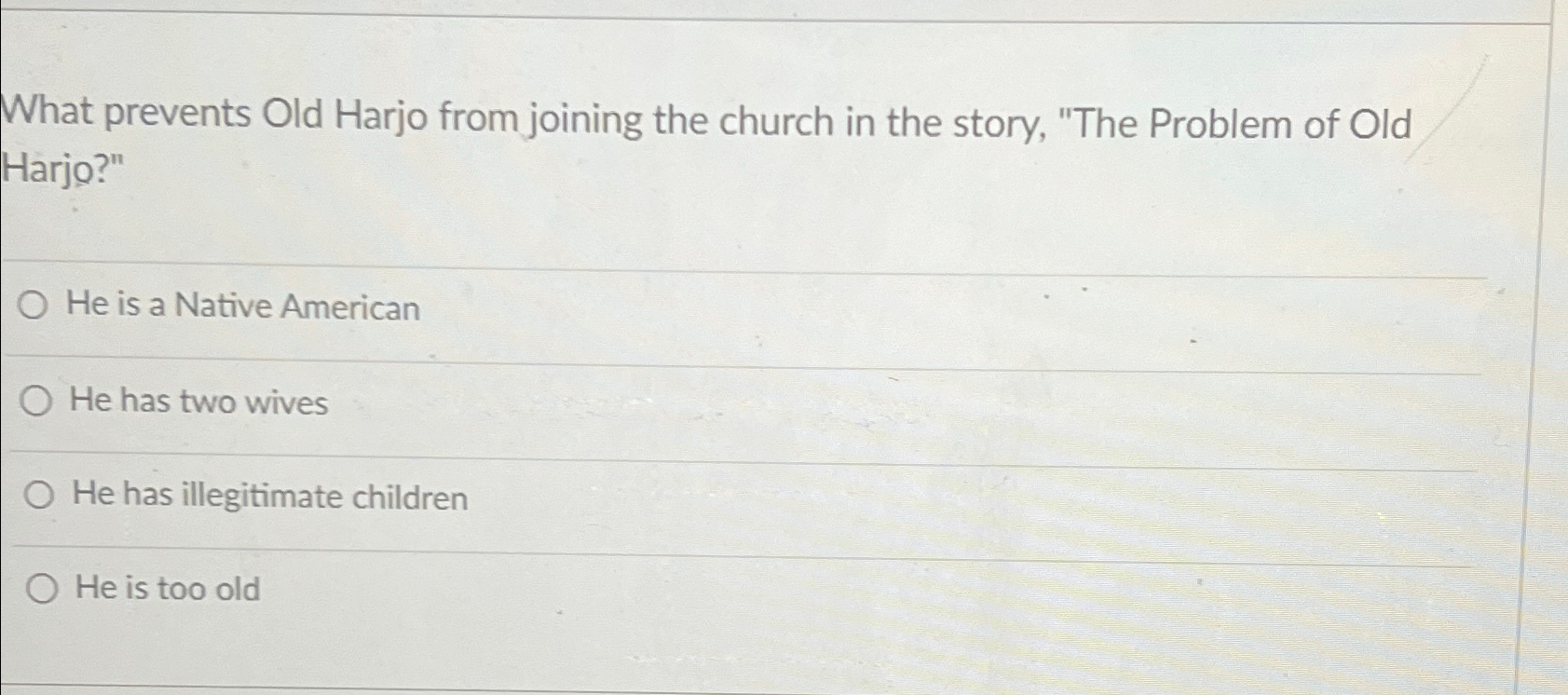Click the dark bar at the top

[783, 11]
